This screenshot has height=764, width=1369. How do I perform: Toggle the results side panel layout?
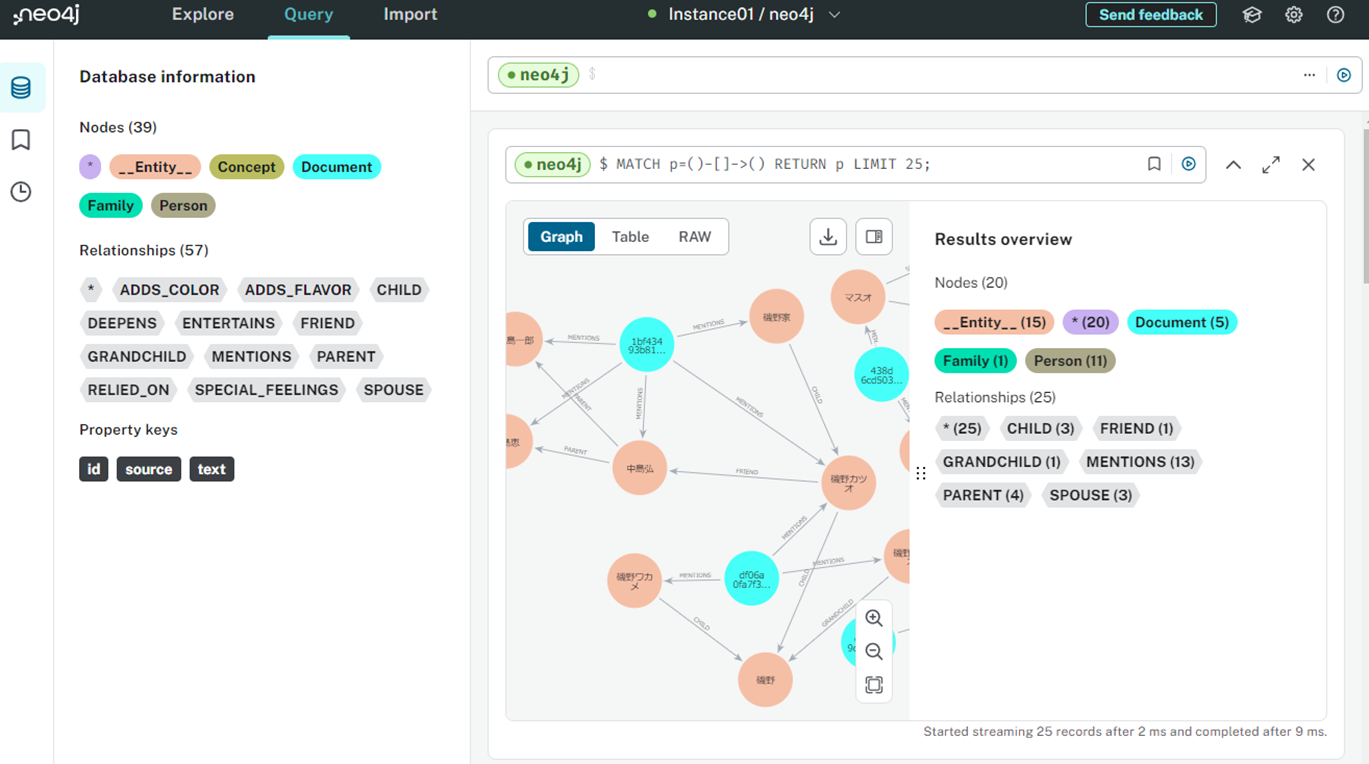coord(873,236)
